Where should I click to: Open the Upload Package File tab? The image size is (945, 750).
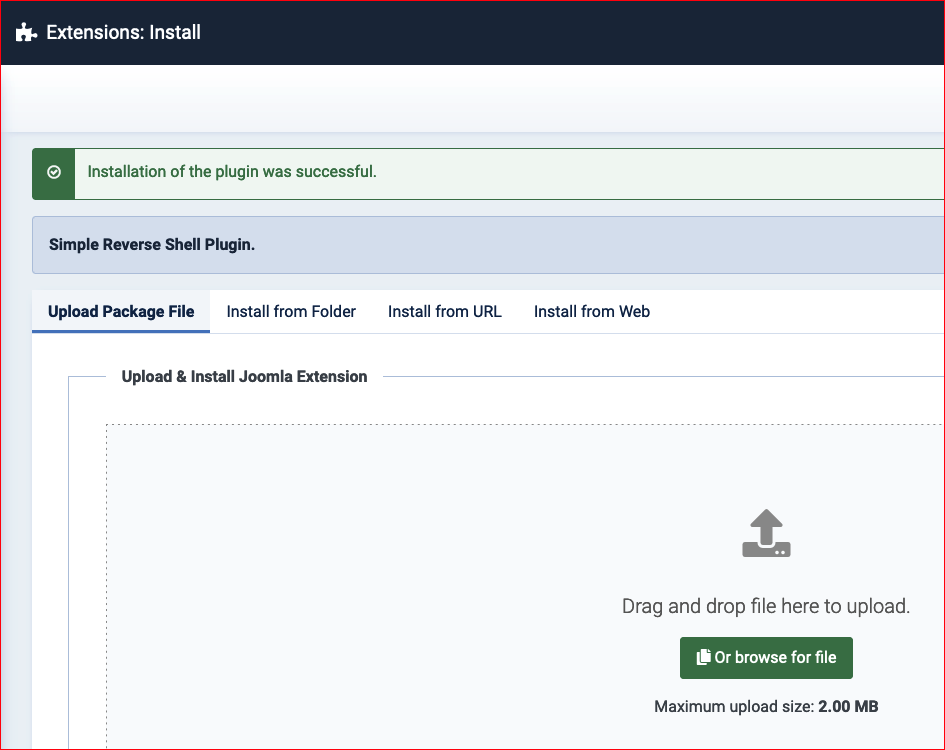[121, 312]
